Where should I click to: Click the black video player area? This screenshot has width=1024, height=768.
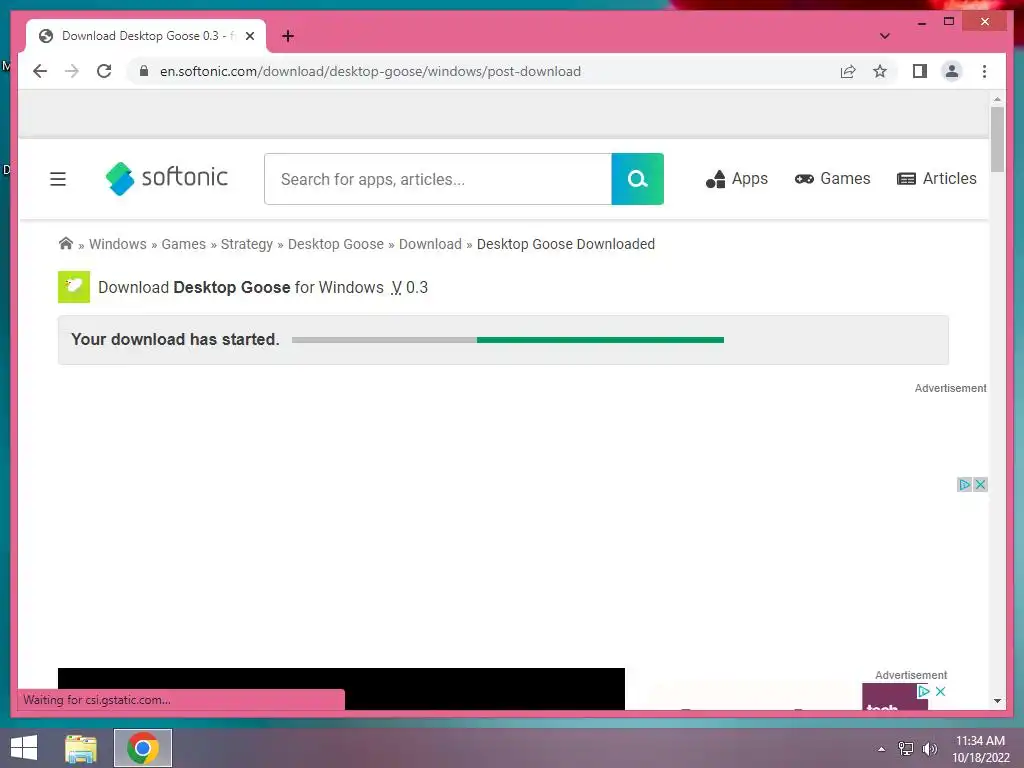pos(341,688)
